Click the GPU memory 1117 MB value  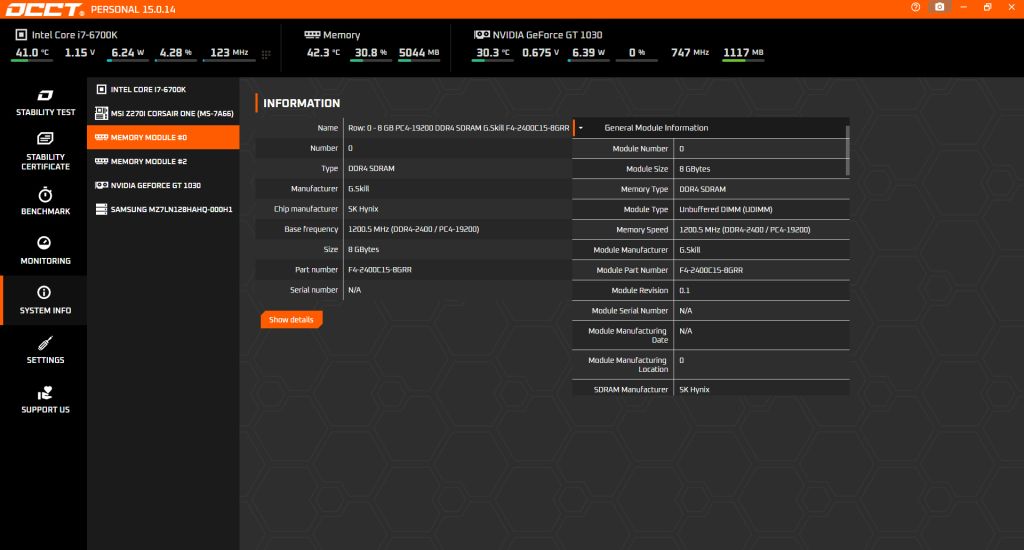coord(743,53)
